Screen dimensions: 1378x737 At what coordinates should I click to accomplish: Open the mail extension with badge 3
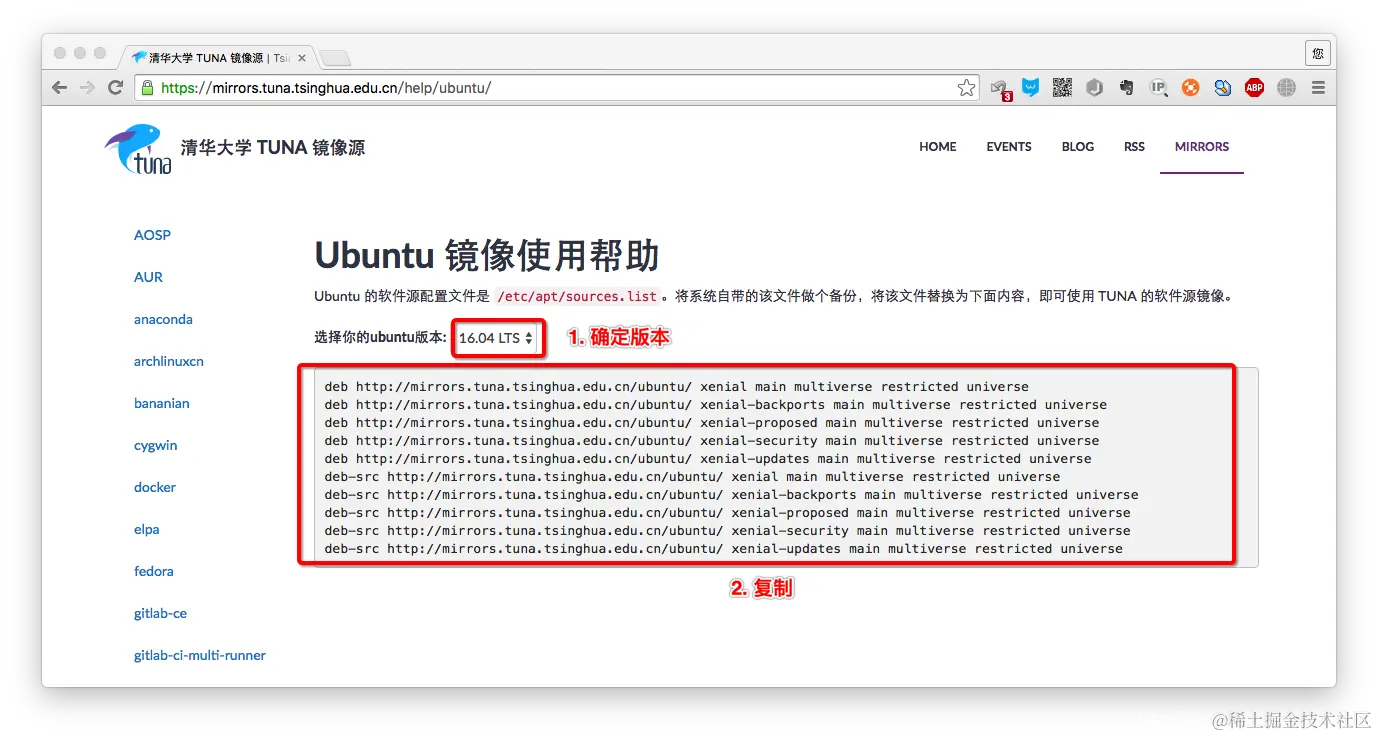1000,89
